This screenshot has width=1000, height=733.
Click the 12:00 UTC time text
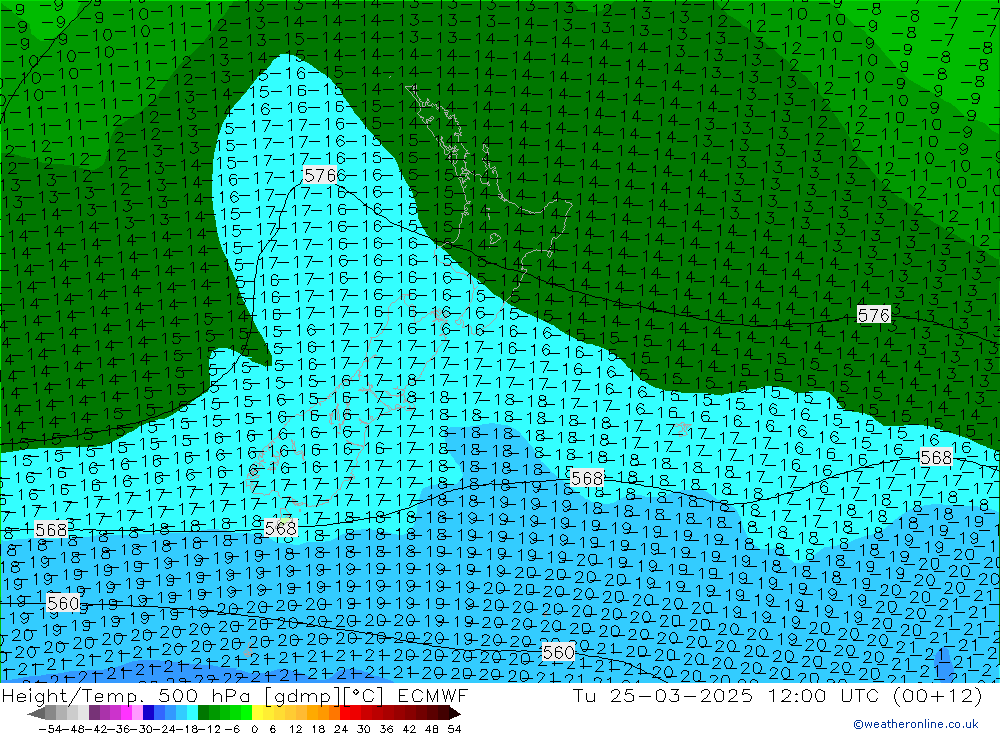tap(823, 695)
